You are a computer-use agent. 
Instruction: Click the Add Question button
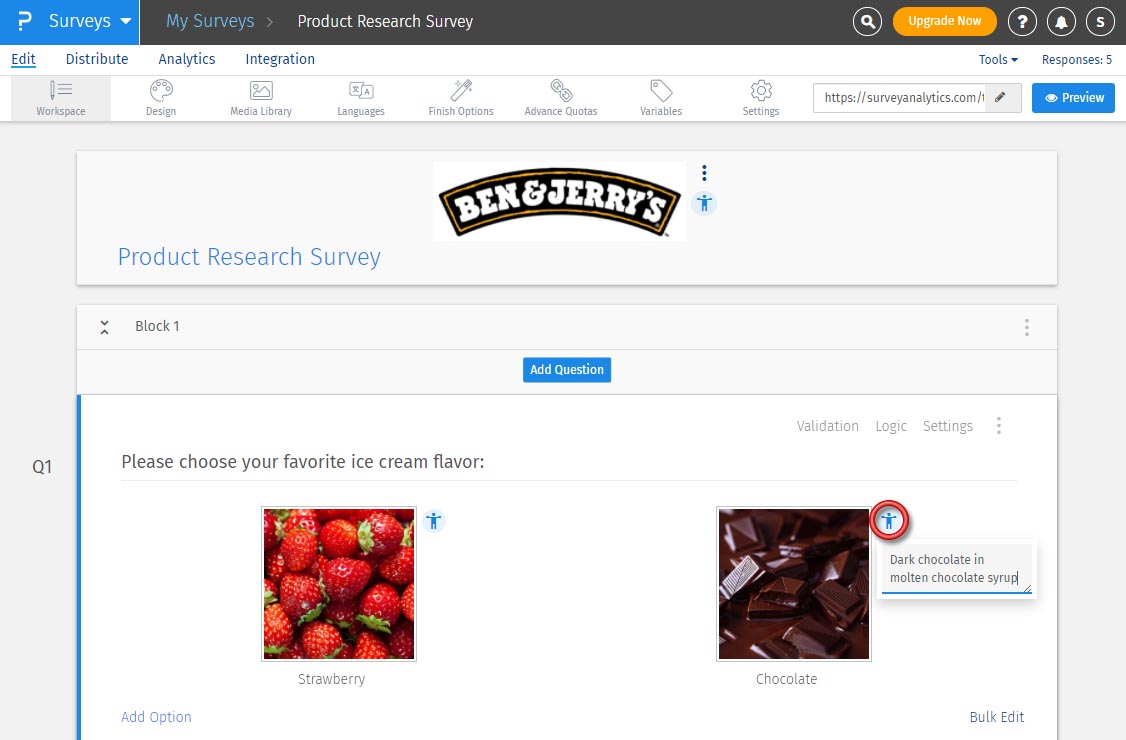tap(567, 369)
